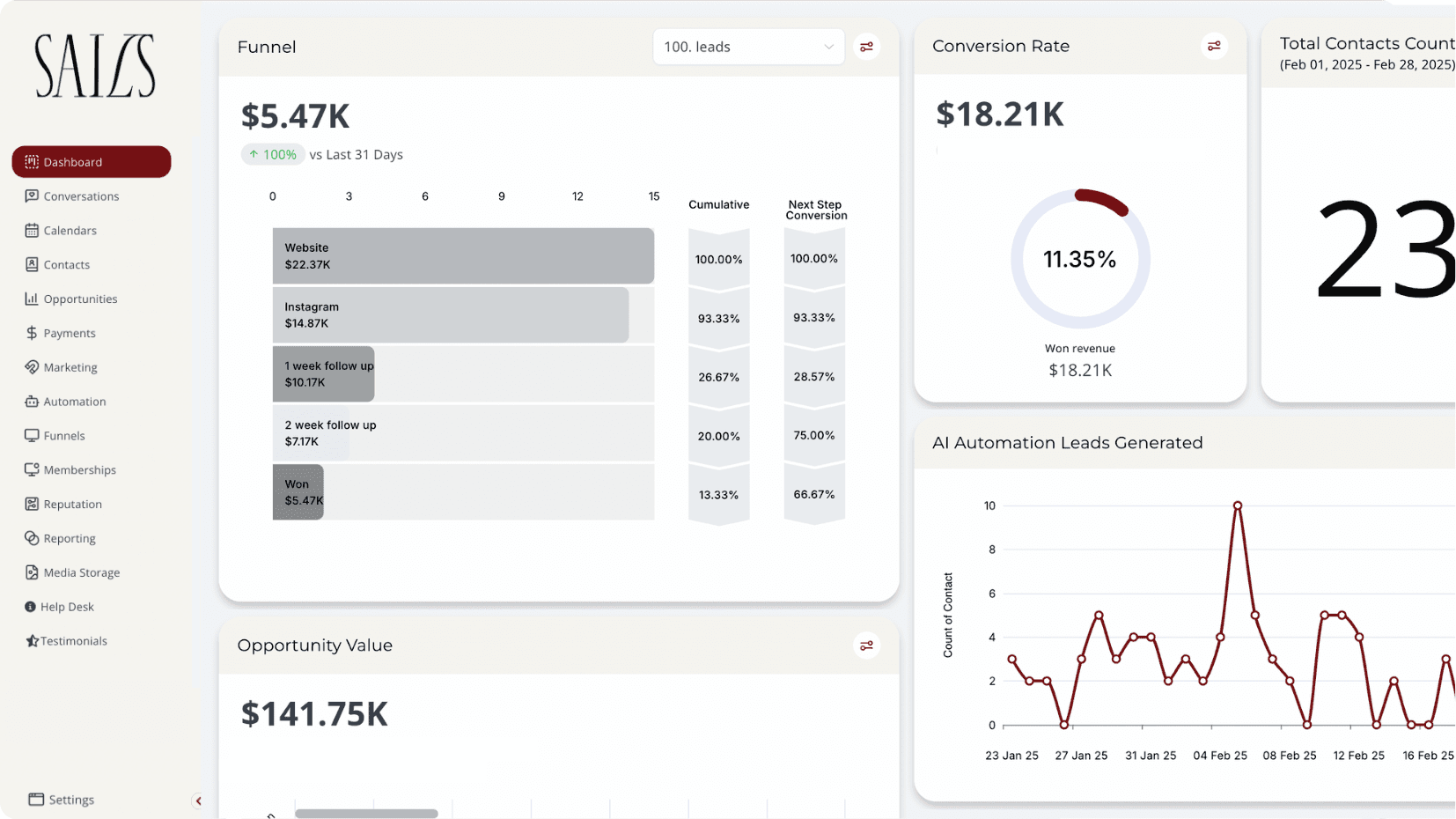Click the 'Cumulative' column header
This screenshot has height=819, width=1456.
(719, 204)
